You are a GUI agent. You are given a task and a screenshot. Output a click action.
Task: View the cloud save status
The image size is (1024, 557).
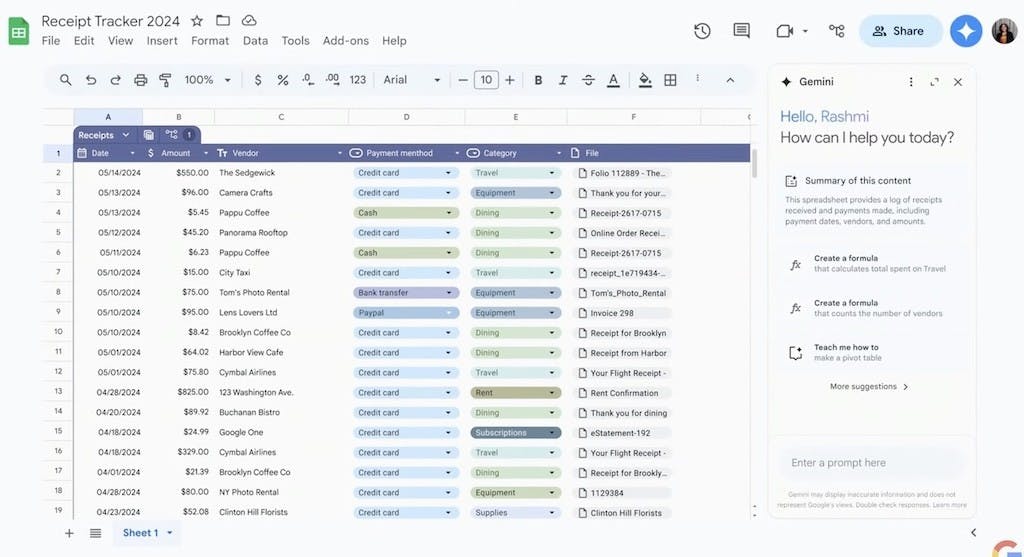coord(249,20)
